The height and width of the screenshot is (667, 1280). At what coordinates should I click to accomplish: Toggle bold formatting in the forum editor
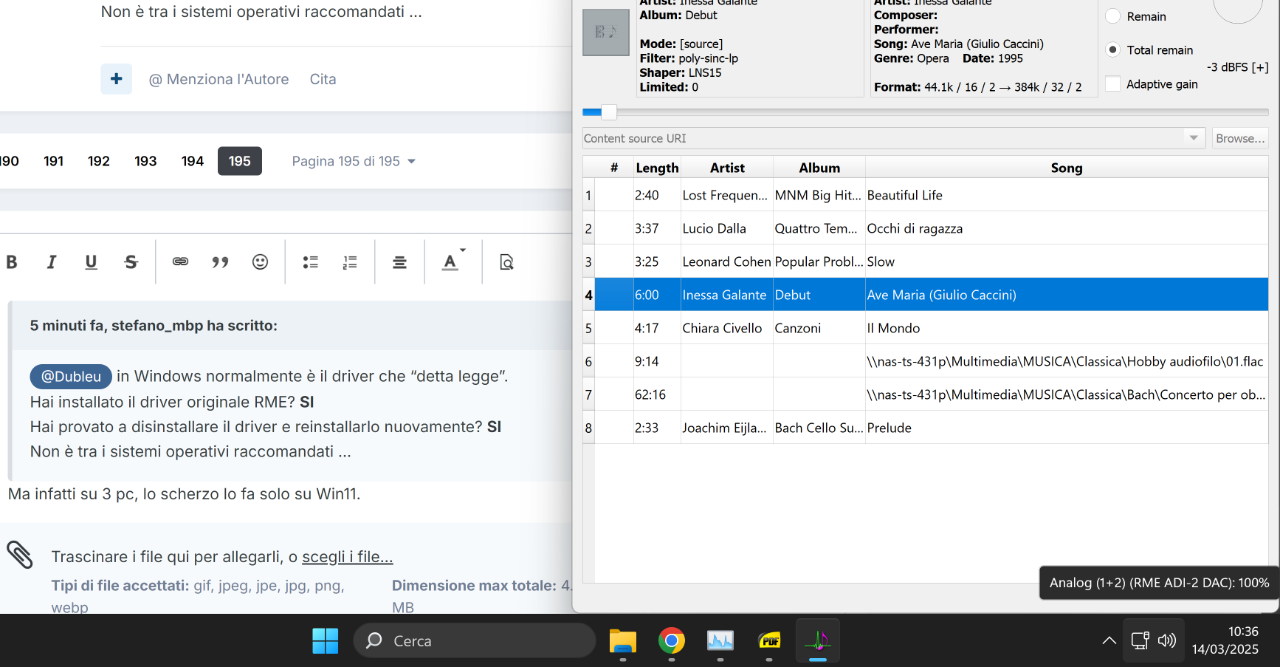[12, 262]
